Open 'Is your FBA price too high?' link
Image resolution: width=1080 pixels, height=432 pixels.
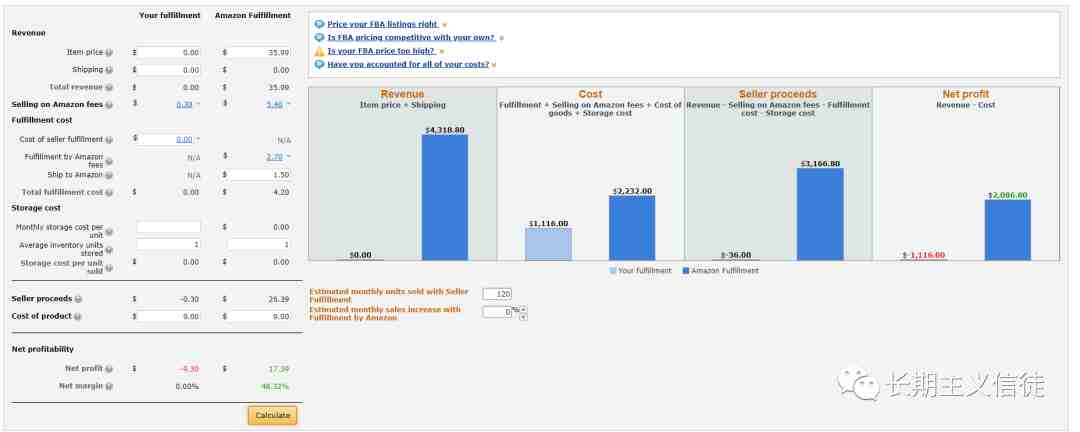(x=381, y=51)
